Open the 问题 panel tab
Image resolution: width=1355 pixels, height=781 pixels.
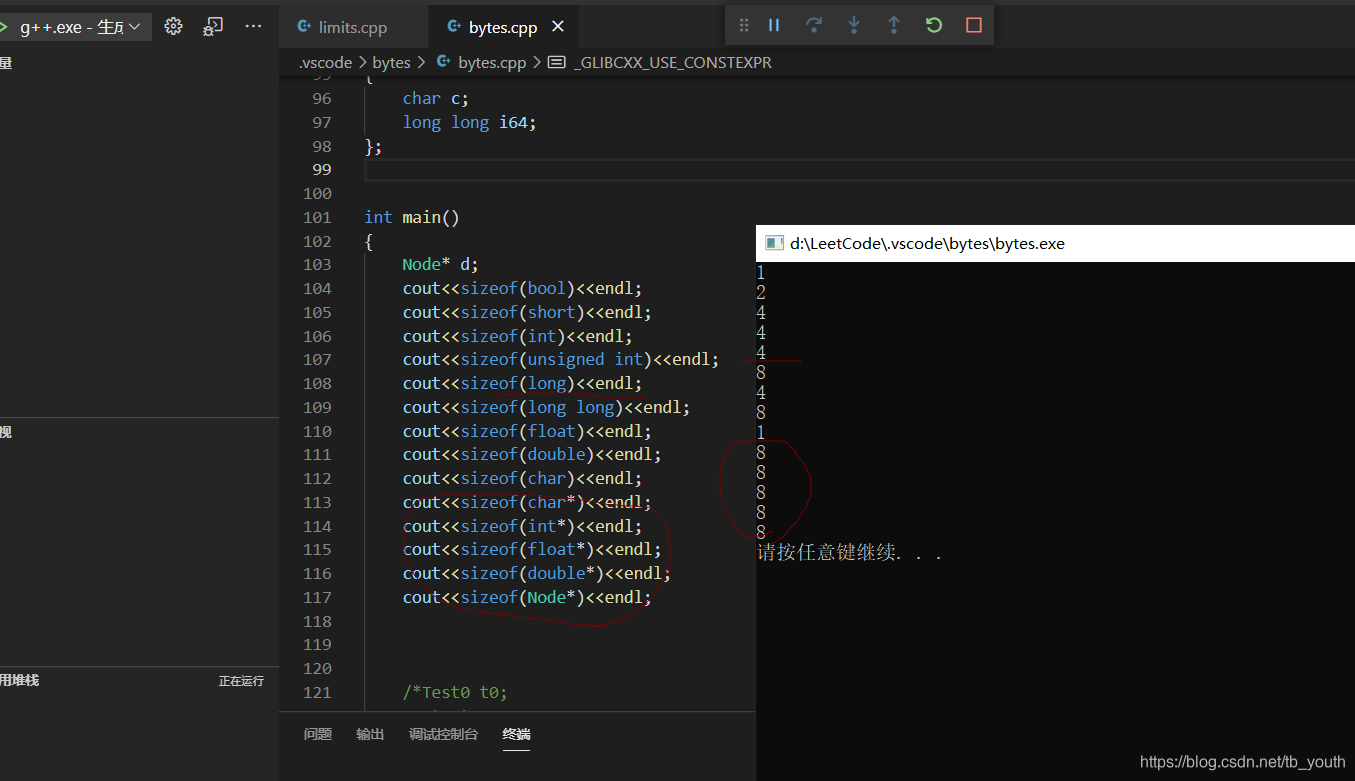click(x=318, y=734)
